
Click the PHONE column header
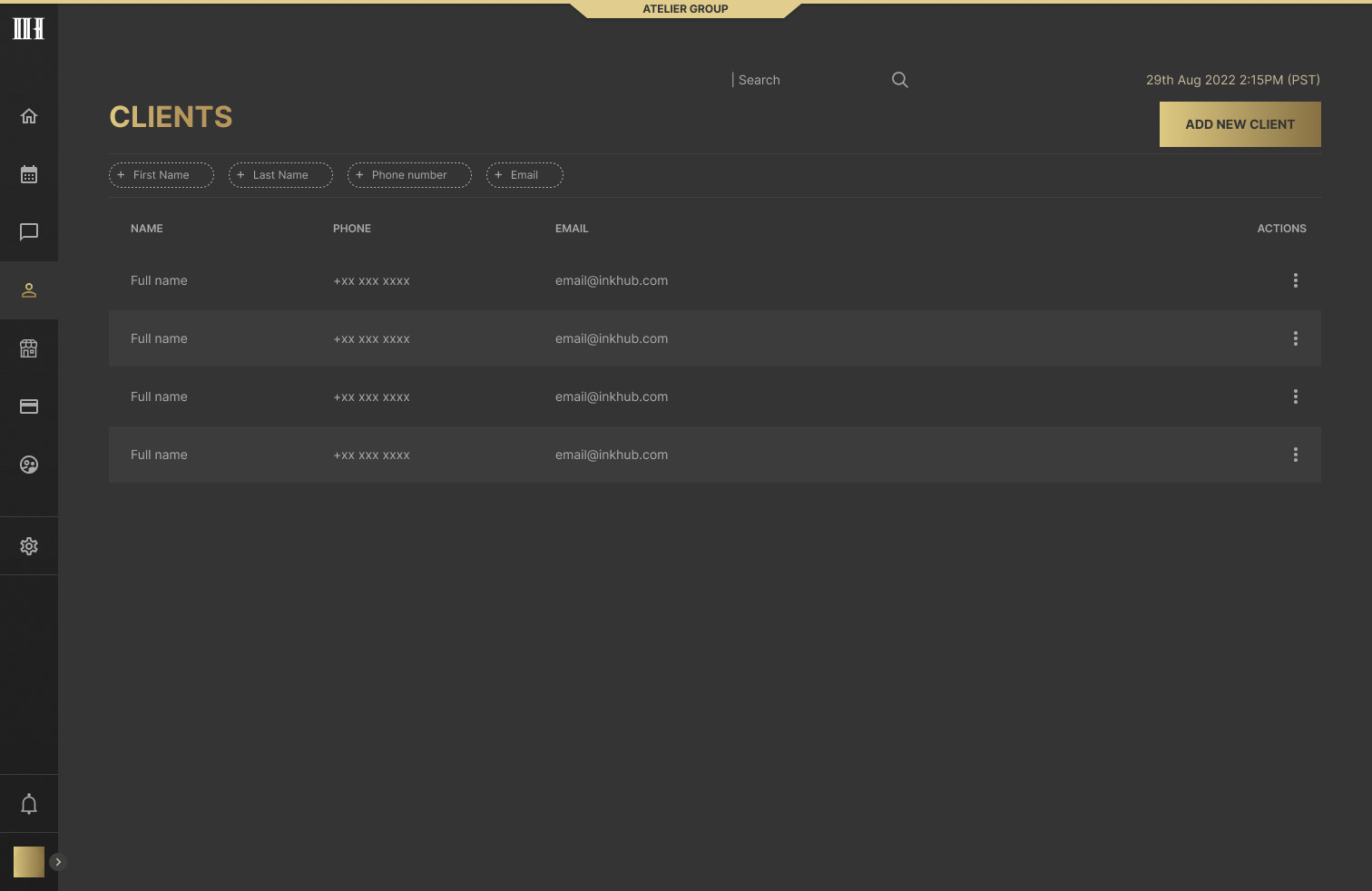click(352, 229)
